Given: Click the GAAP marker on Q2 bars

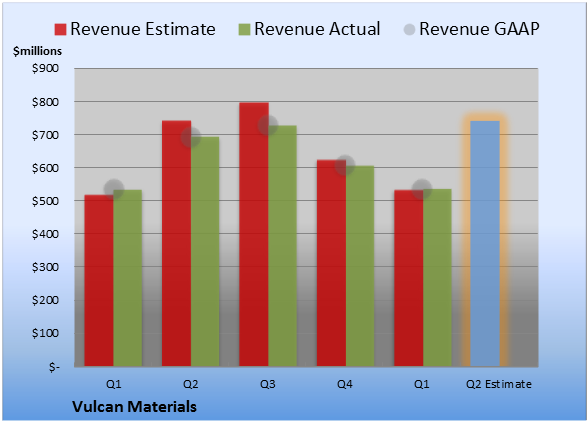Looking at the screenshot, I should [191, 137].
